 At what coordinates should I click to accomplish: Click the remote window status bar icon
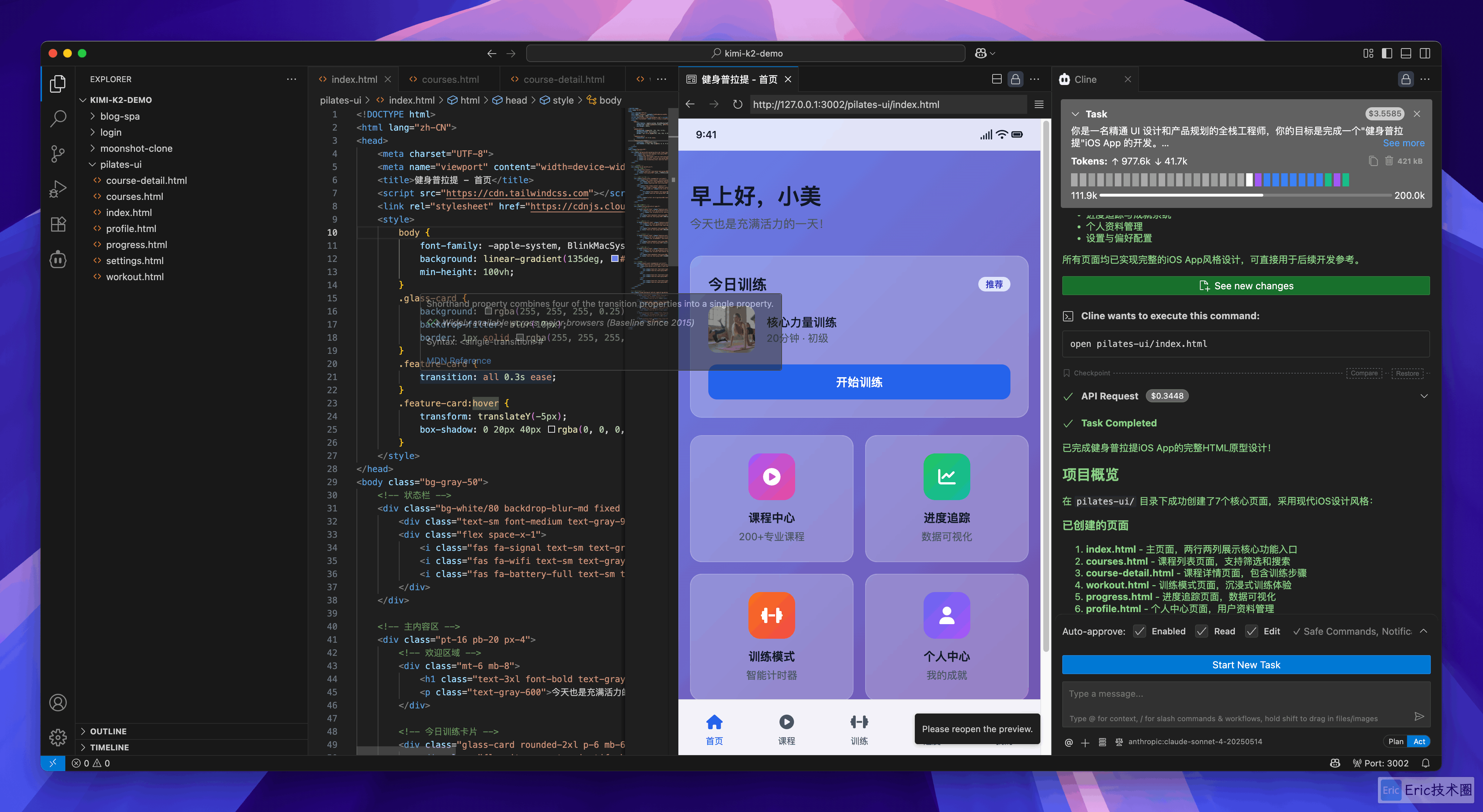pyautogui.click(x=53, y=763)
